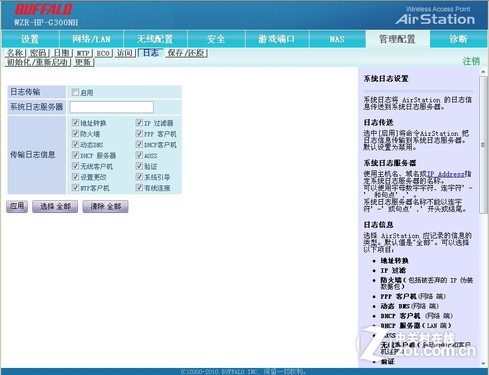Open the 初始化/重新启动 sub-tab
This screenshot has height=375, width=489.
[38, 62]
